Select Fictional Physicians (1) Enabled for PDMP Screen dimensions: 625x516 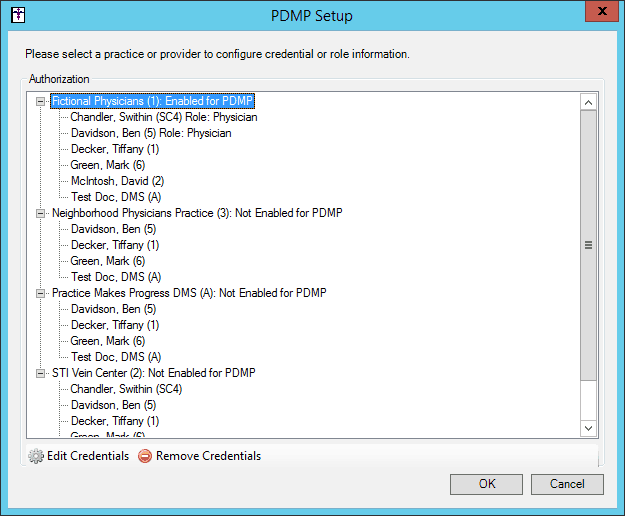click(153, 101)
